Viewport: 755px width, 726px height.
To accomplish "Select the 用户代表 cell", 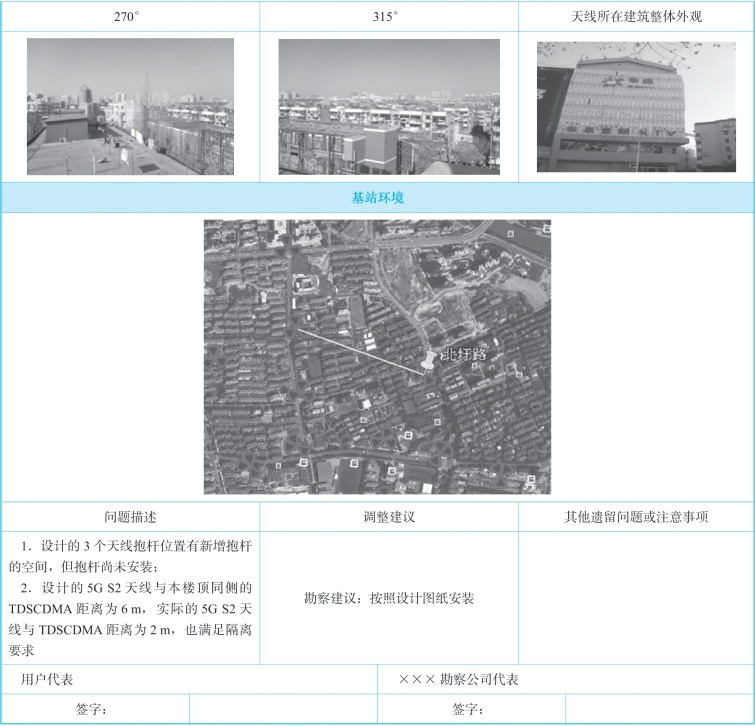I will 189,679.
